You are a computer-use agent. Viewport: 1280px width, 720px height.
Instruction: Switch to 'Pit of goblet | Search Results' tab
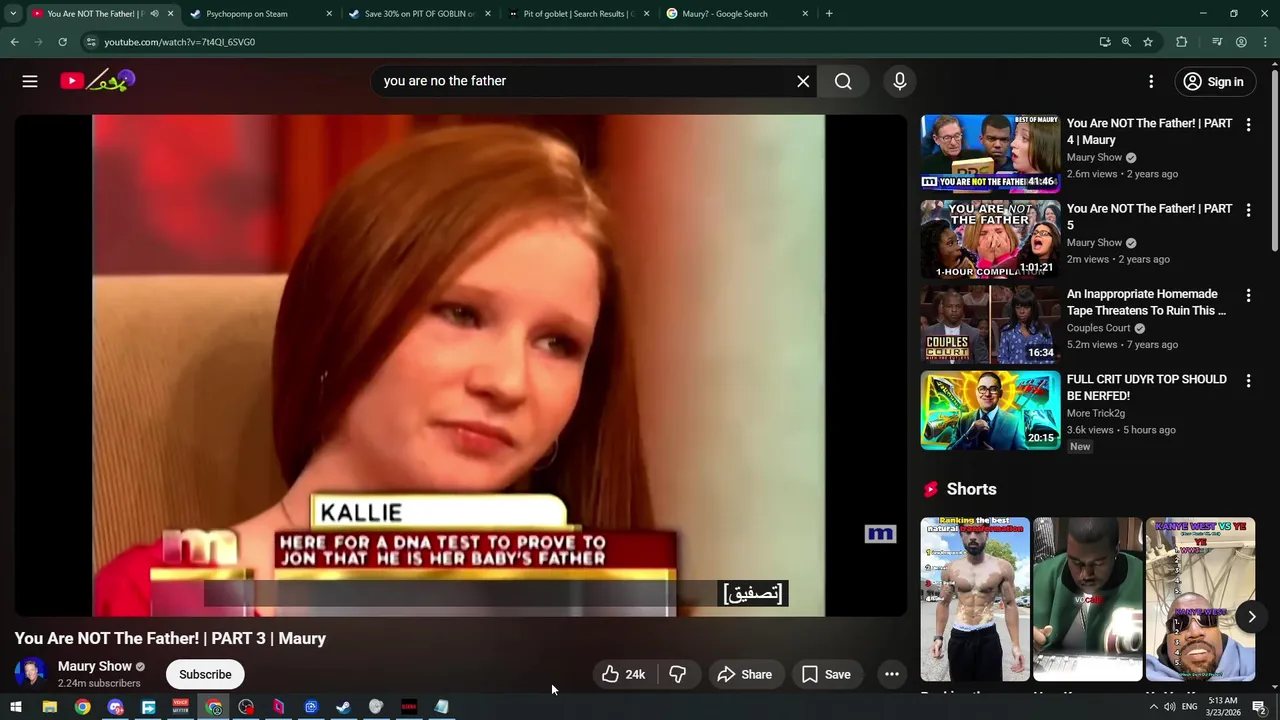(579, 14)
